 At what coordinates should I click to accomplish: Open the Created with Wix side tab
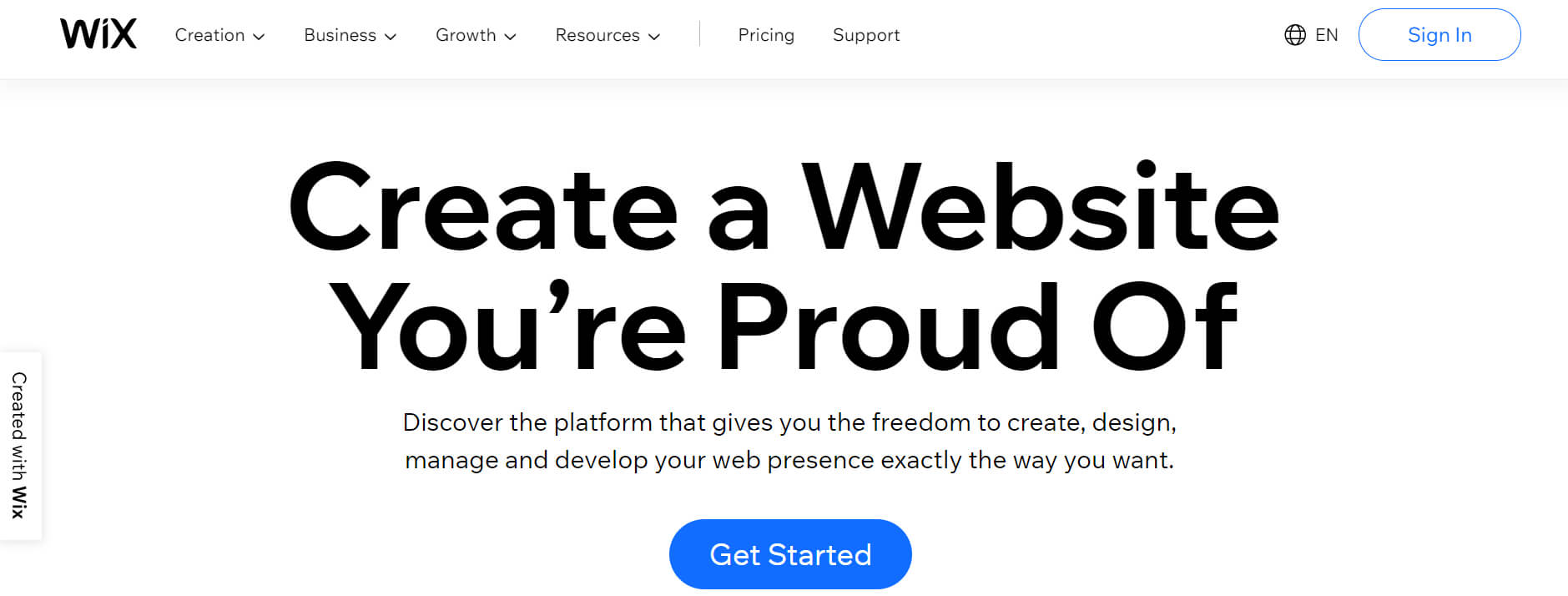pyautogui.click(x=20, y=446)
